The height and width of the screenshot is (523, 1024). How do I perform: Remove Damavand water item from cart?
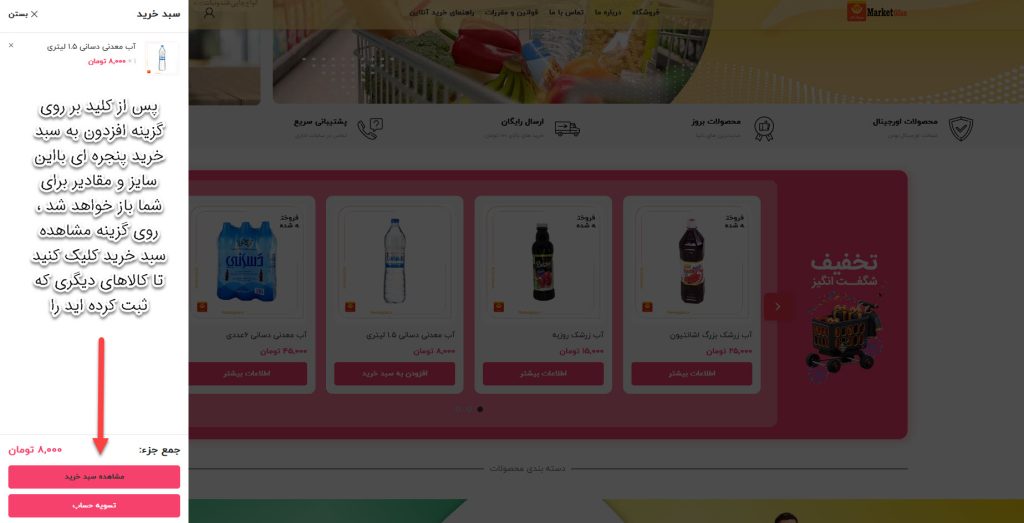tap(10, 46)
